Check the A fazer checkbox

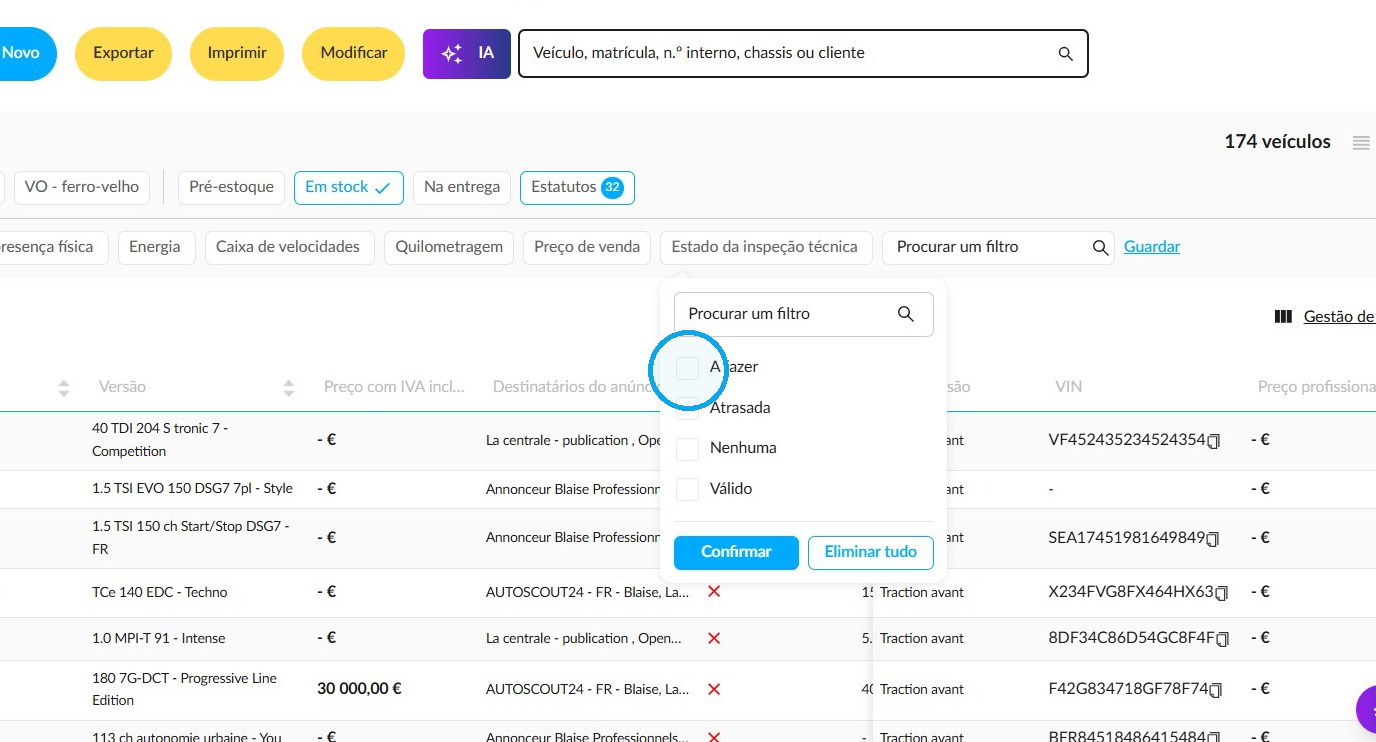coord(687,368)
